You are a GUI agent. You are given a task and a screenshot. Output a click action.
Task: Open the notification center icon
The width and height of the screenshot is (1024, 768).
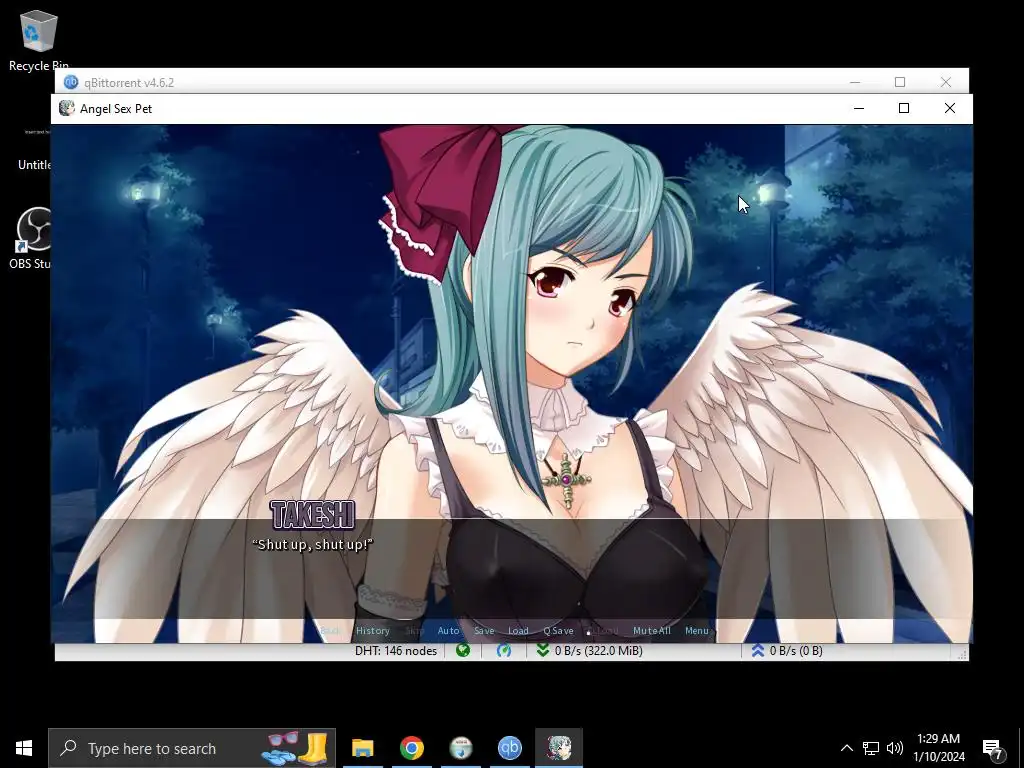[993, 748]
